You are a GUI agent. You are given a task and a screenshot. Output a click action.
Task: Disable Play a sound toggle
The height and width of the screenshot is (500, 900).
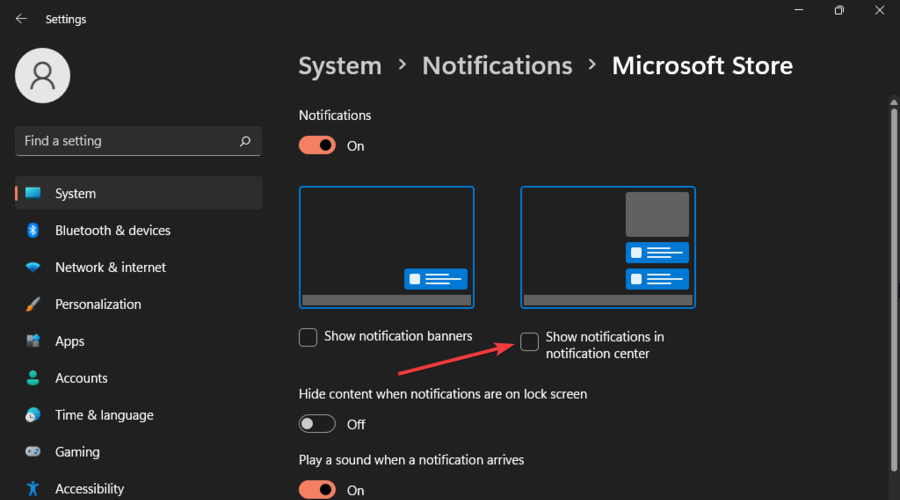[318, 489]
